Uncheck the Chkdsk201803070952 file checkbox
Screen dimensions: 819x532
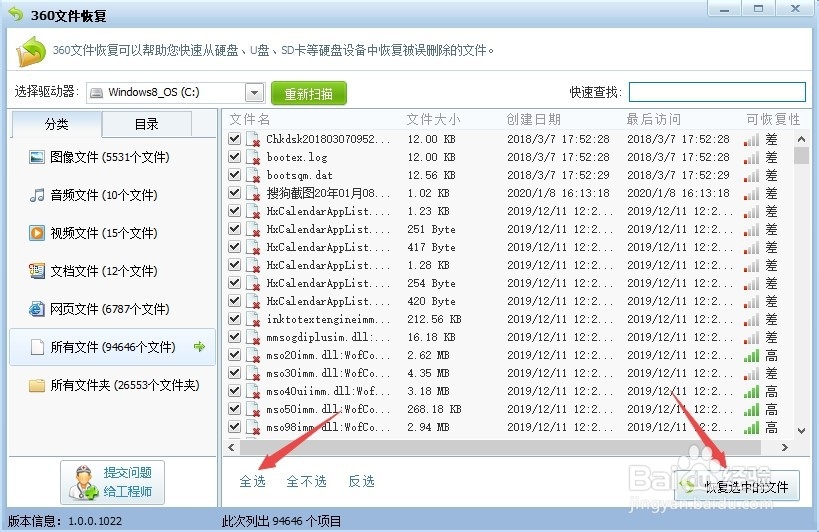pyautogui.click(x=235, y=139)
